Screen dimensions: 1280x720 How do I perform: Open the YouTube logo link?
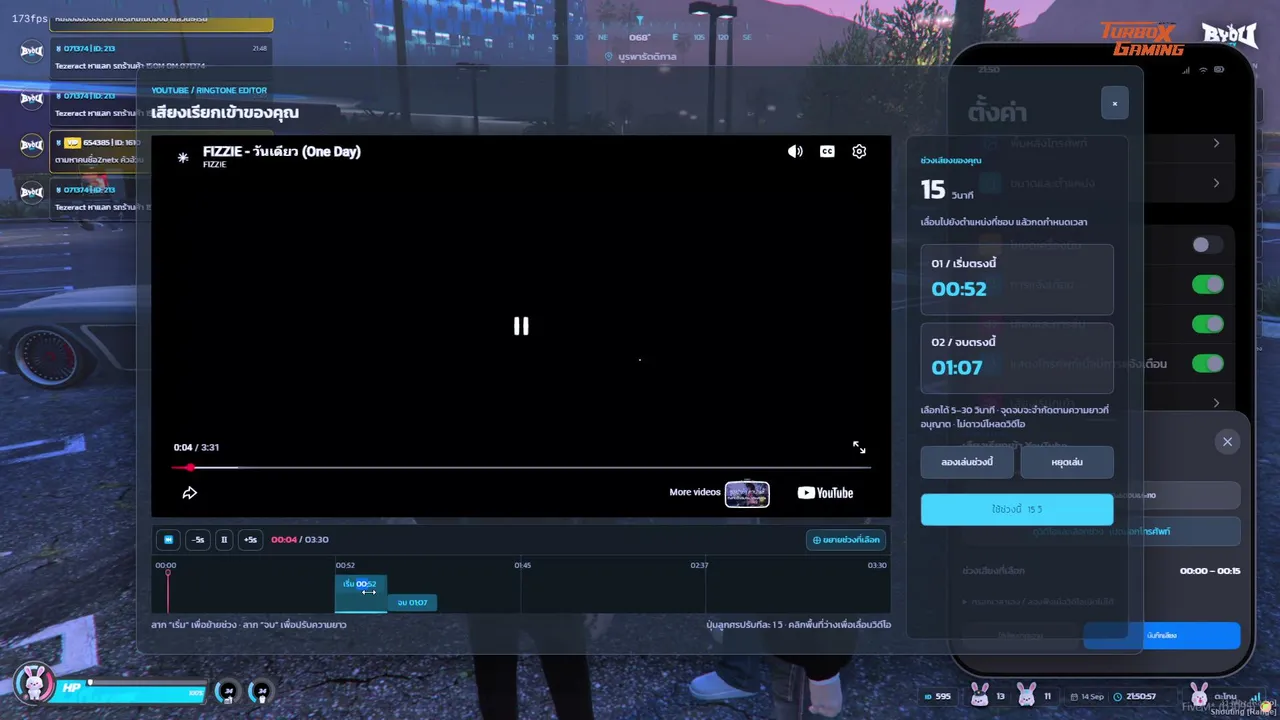825,493
